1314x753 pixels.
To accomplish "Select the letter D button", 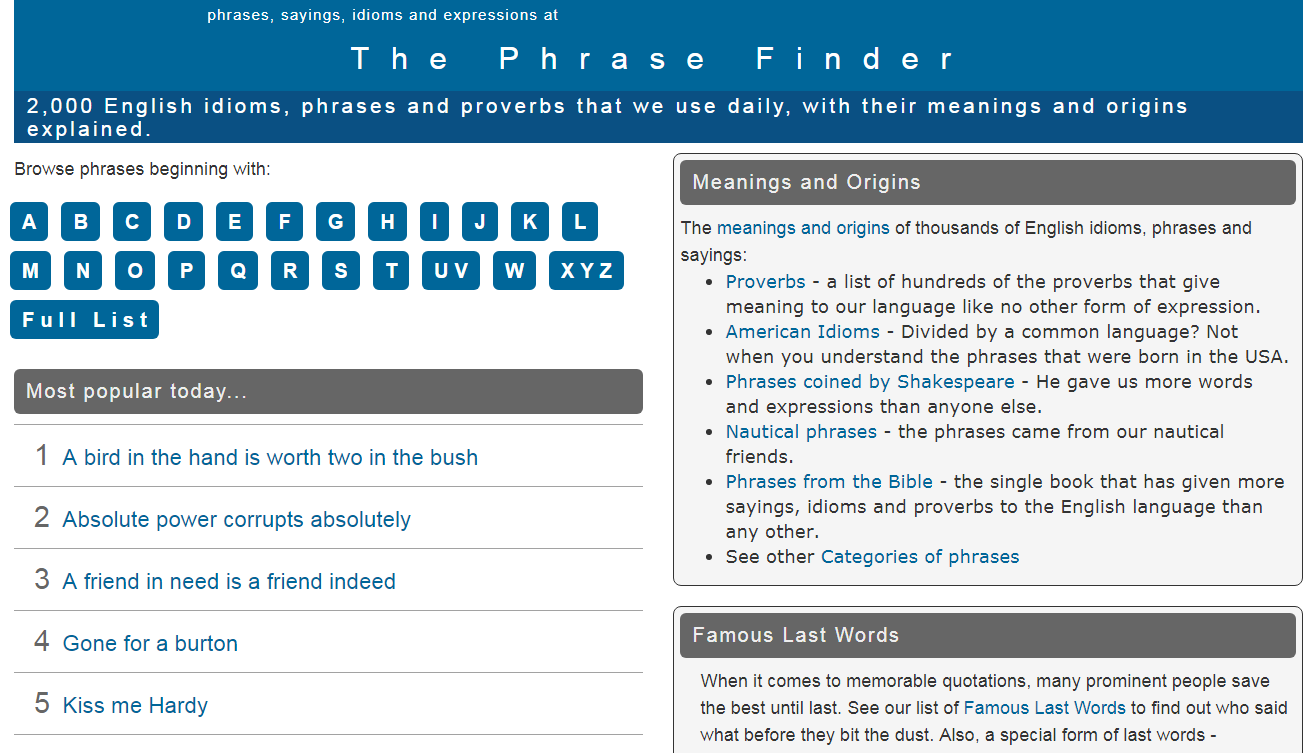I will 183,221.
